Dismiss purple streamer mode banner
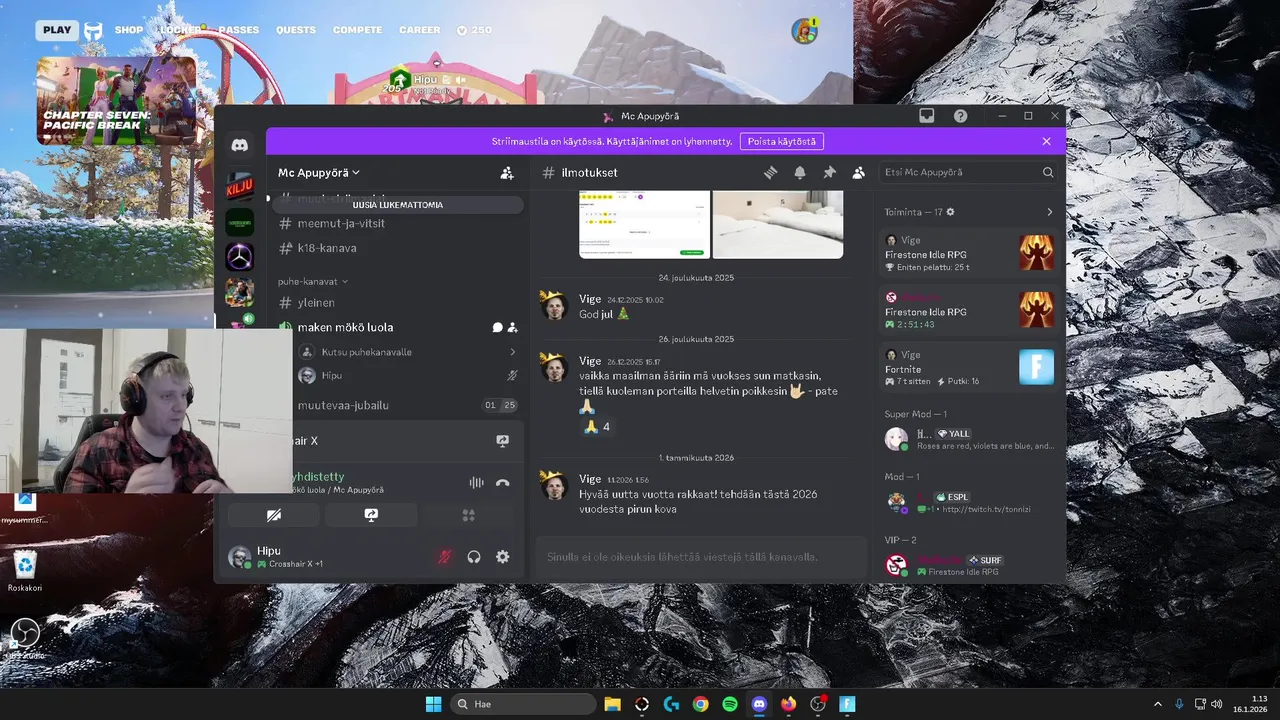 pyautogui.click(x=1047, y=142)
